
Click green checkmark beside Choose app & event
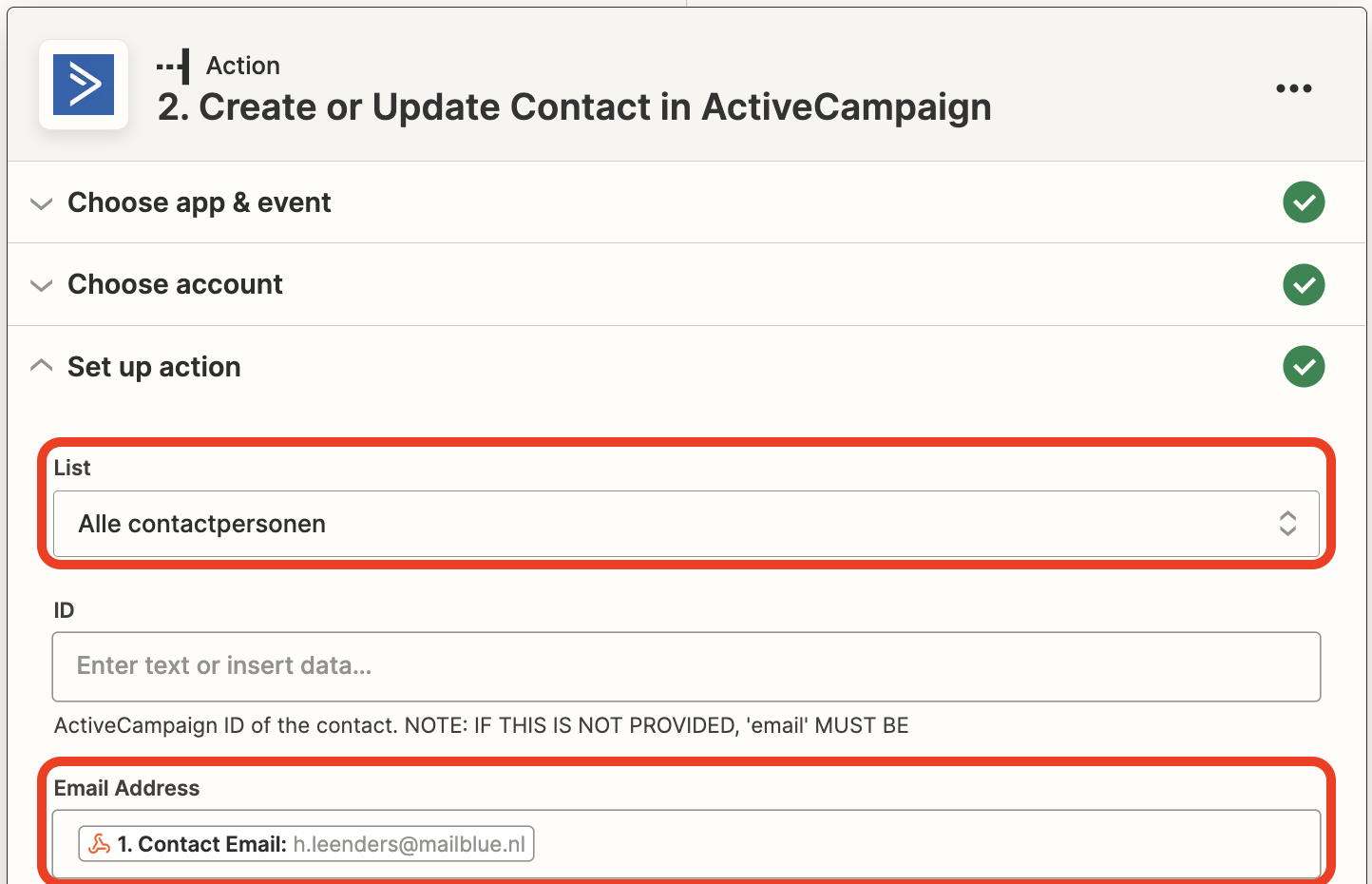tap(1304, 202)
